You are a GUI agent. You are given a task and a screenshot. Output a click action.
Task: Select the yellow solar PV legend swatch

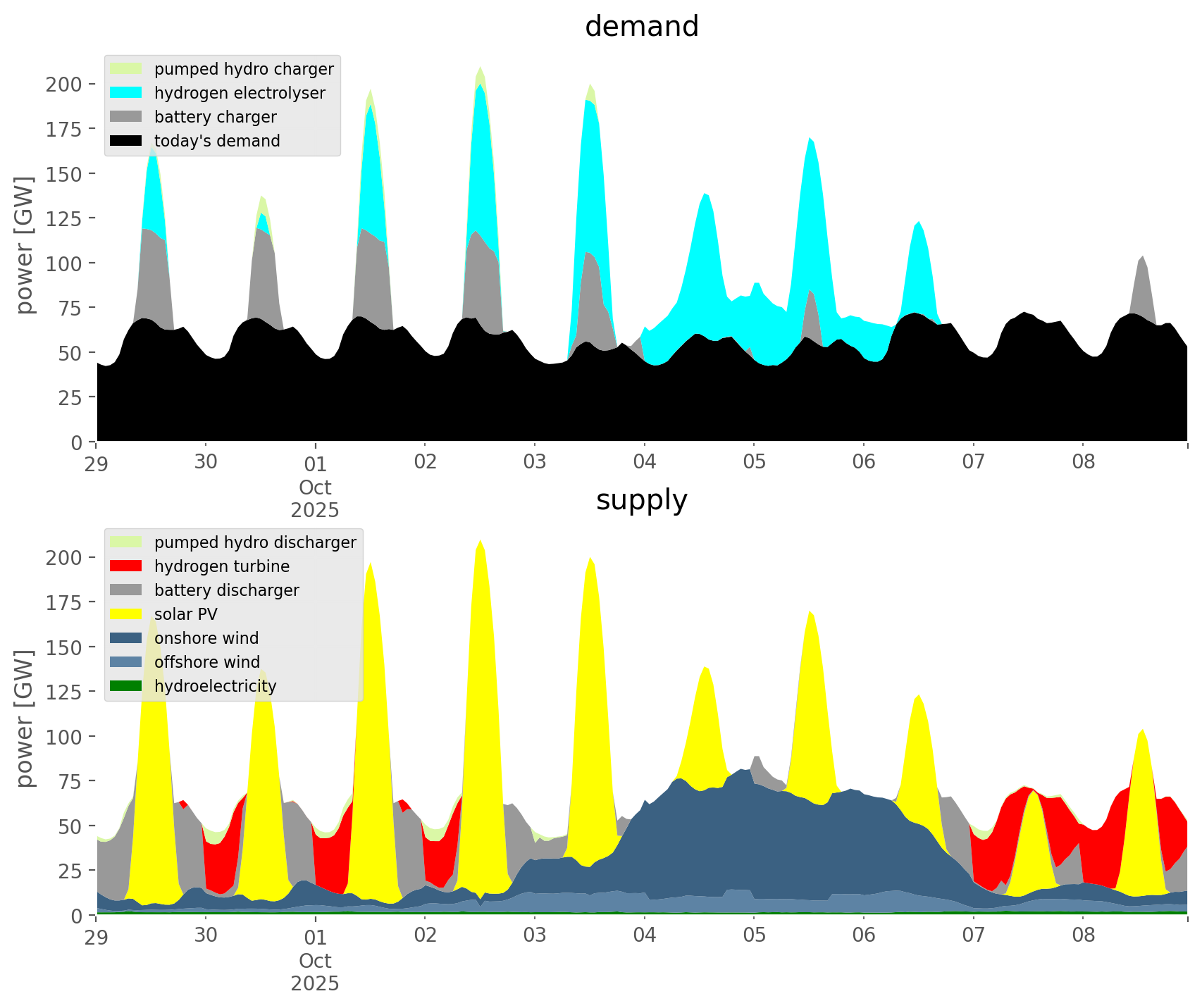point(126,614)
